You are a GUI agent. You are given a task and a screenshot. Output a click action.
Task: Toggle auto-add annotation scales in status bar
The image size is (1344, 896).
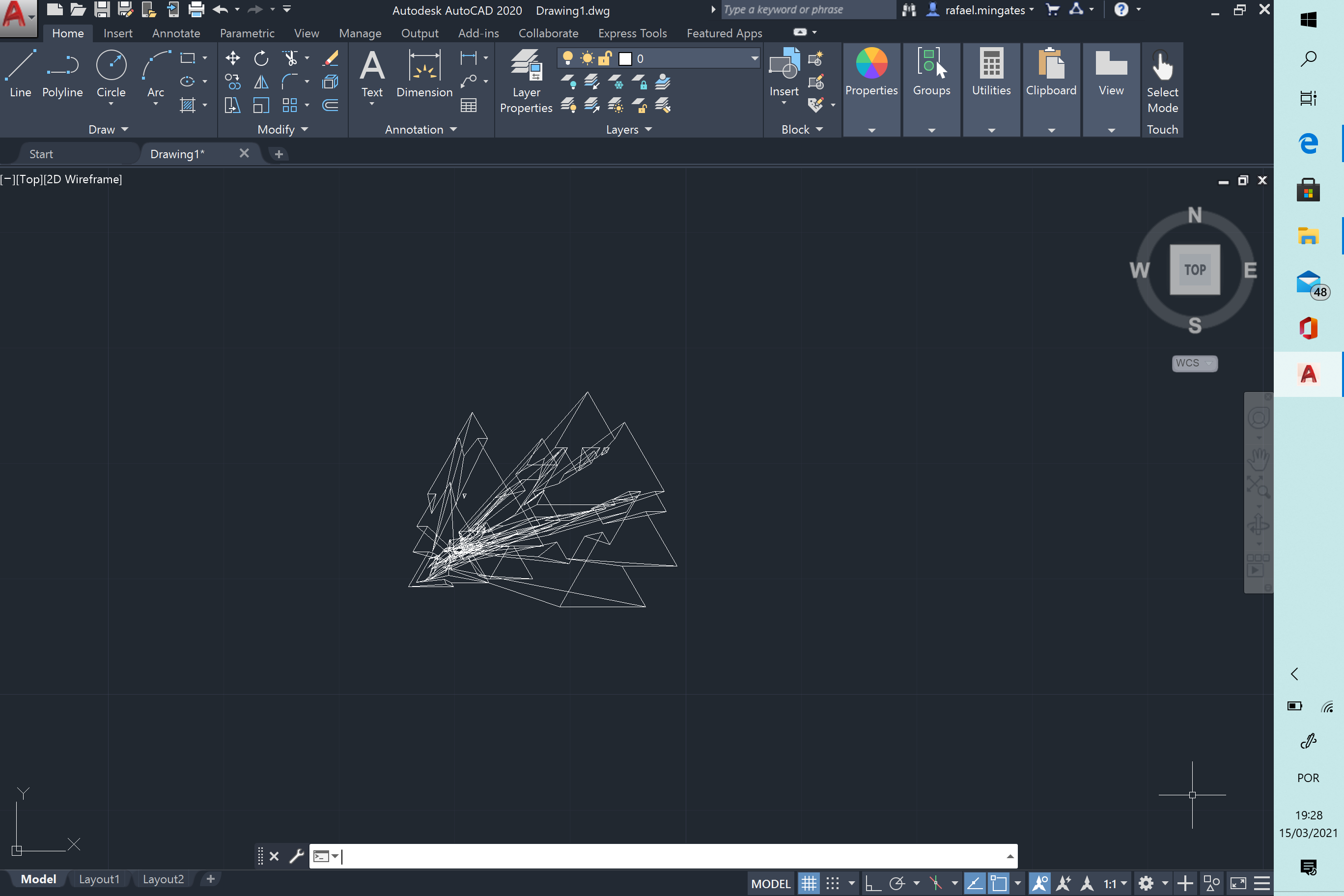pos(1064,883)
